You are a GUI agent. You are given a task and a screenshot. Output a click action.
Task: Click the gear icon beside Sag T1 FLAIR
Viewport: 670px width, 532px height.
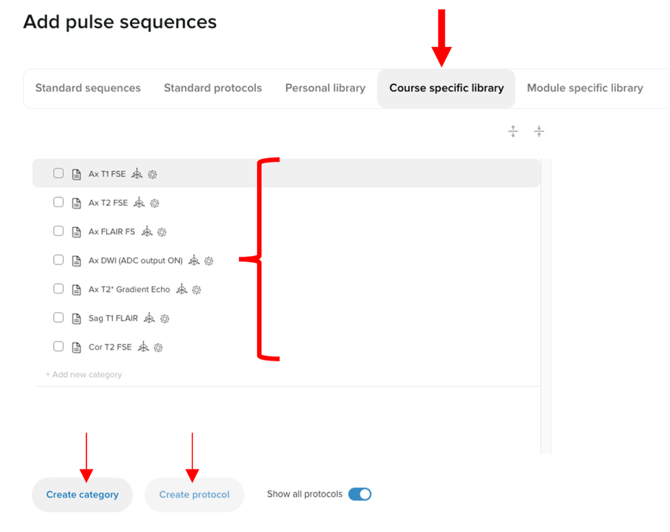coord(165,319)
